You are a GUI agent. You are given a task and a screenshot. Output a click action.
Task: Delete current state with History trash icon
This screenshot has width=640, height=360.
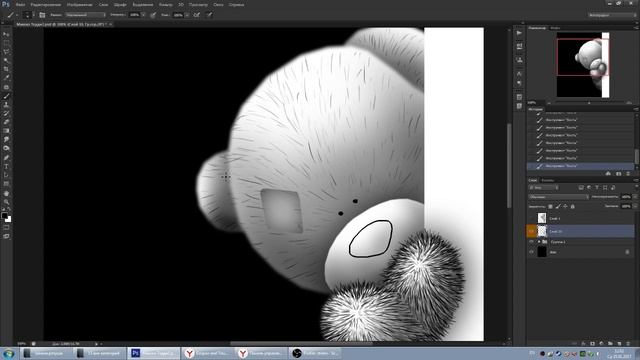tap(628, 174)
